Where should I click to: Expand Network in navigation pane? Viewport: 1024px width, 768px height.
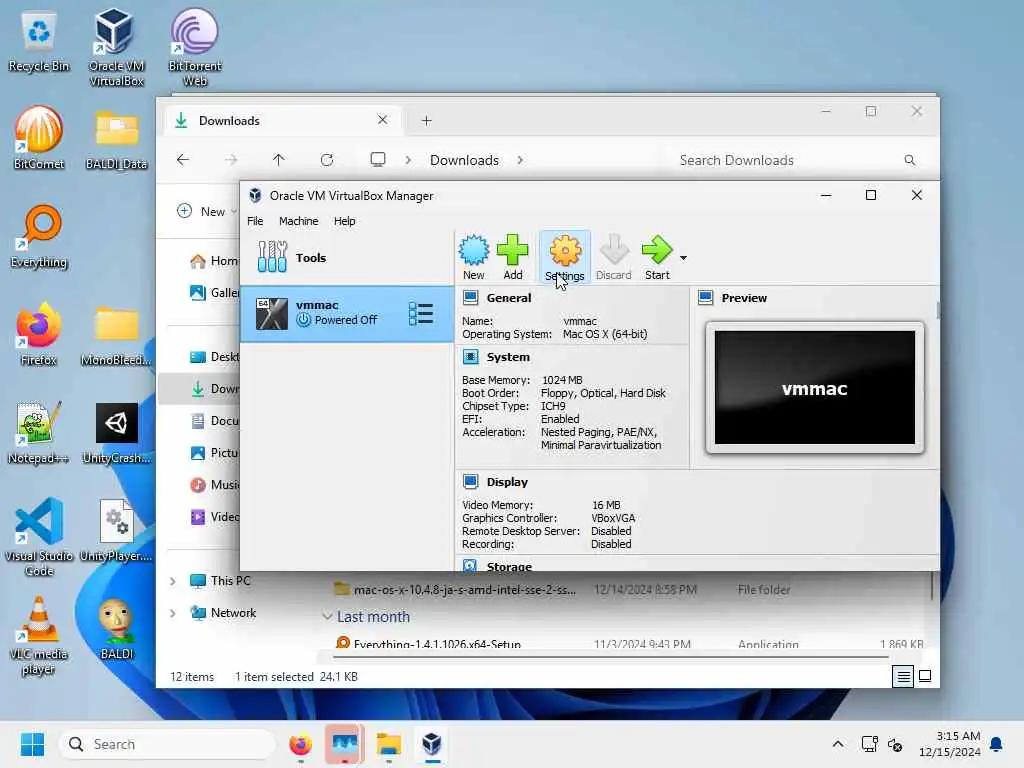(172, 613)
